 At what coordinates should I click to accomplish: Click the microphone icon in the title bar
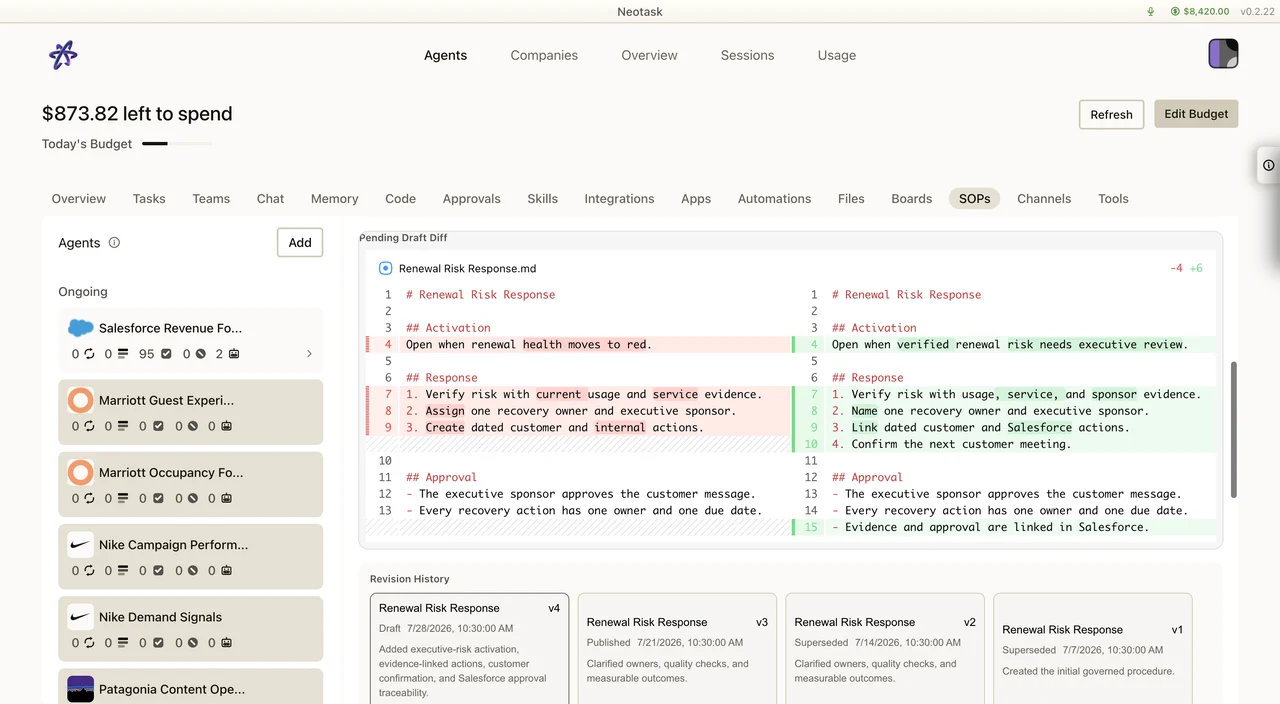(1151, 12)
